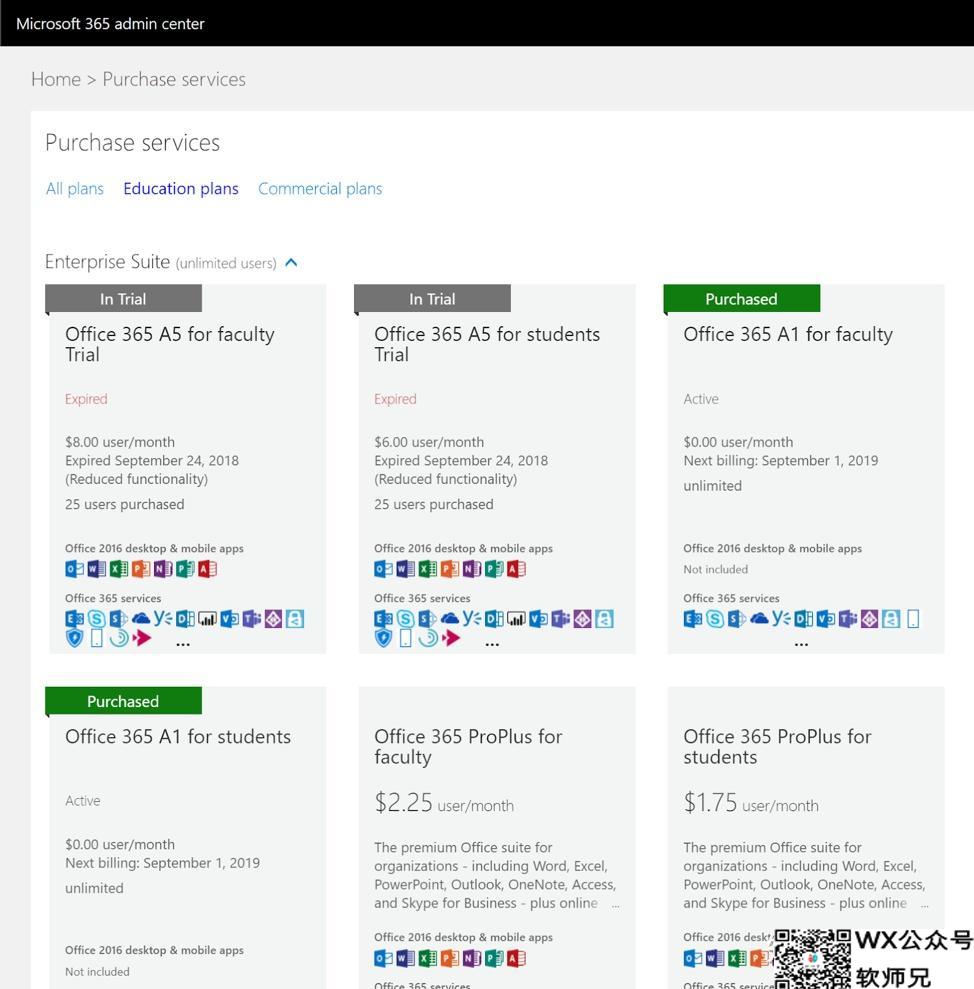Image resolution: width=974 pixels, height=989 pixels.
Task: Select OneNote icon in A5 faculty Trial card
Action: [x=163, y=569]
